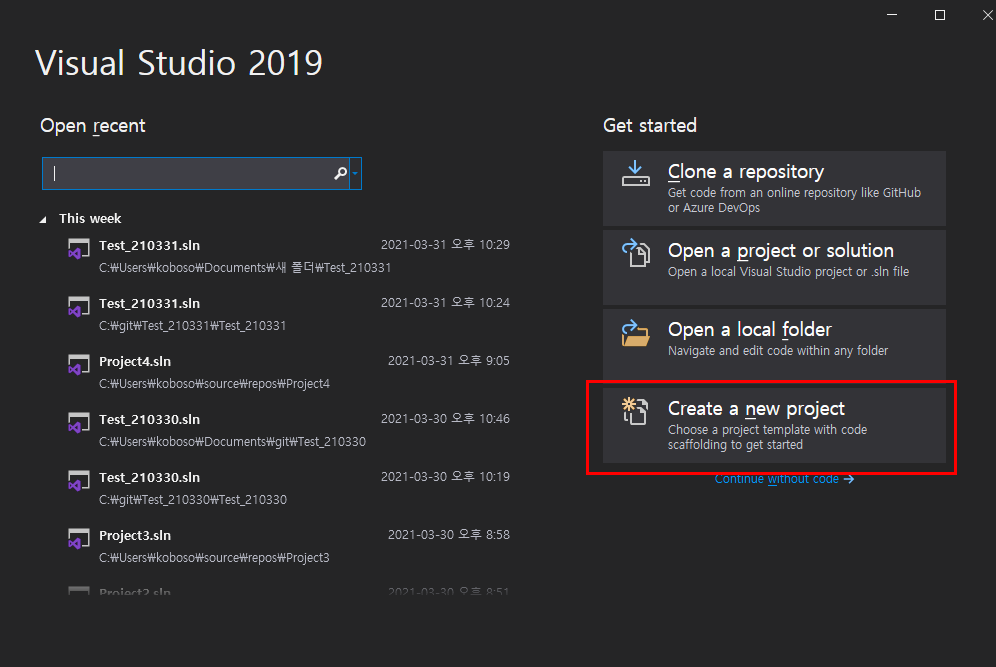The image size is (996, 667).
Task: Click solution icon next to Project4.sln
Action: (79, 365)
